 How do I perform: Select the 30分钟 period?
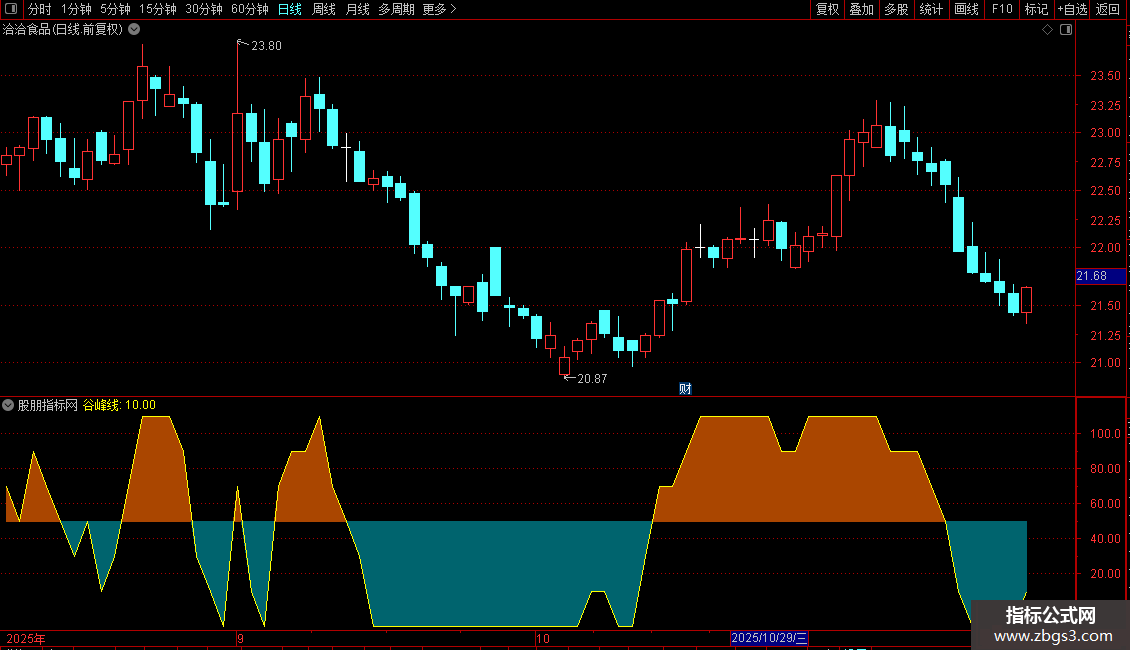204,9
